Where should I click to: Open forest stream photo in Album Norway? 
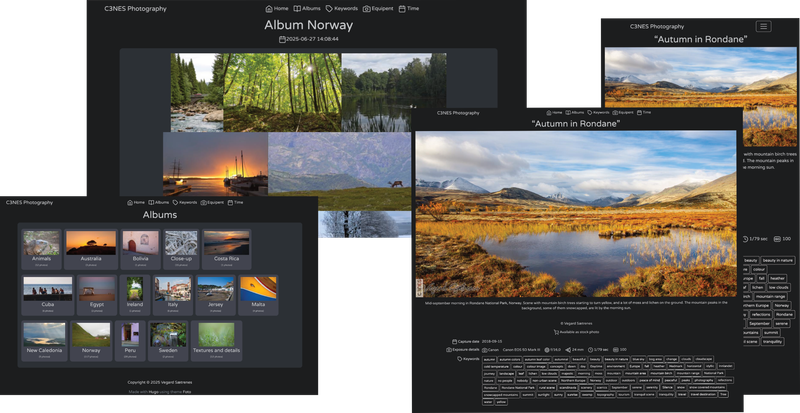197,92
